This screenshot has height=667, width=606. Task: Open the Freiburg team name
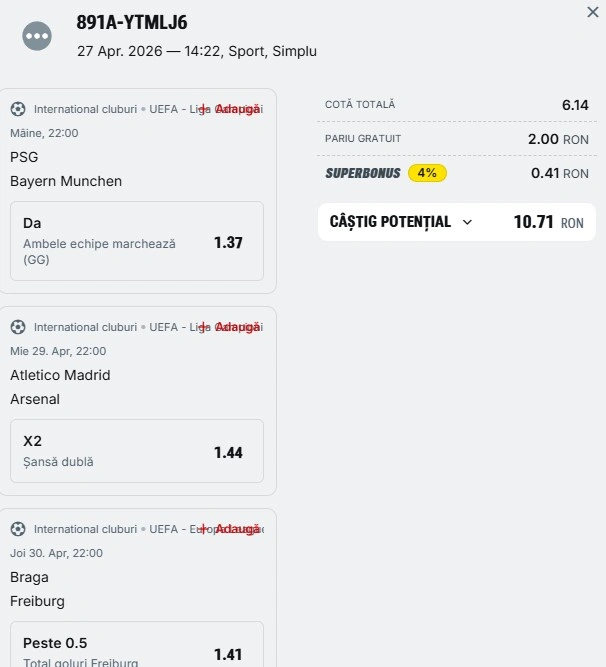(x=38, y=601)
